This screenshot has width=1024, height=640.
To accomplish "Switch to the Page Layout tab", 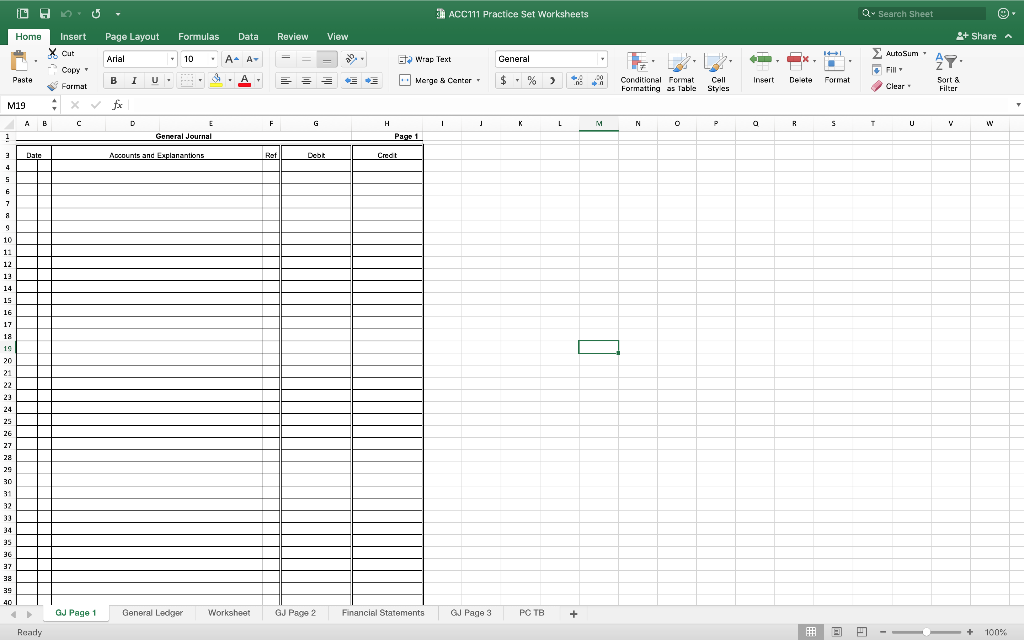I will point(132,37).
